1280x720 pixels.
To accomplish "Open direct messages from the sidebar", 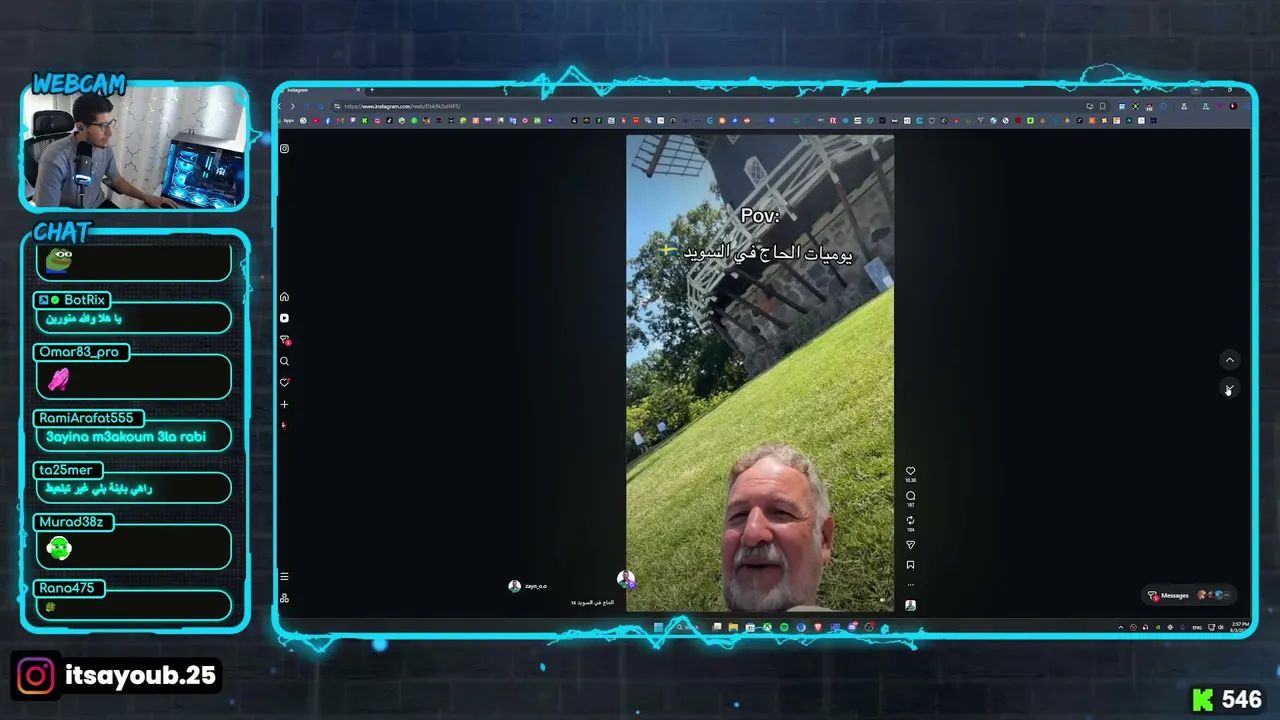I will [284, 340].
